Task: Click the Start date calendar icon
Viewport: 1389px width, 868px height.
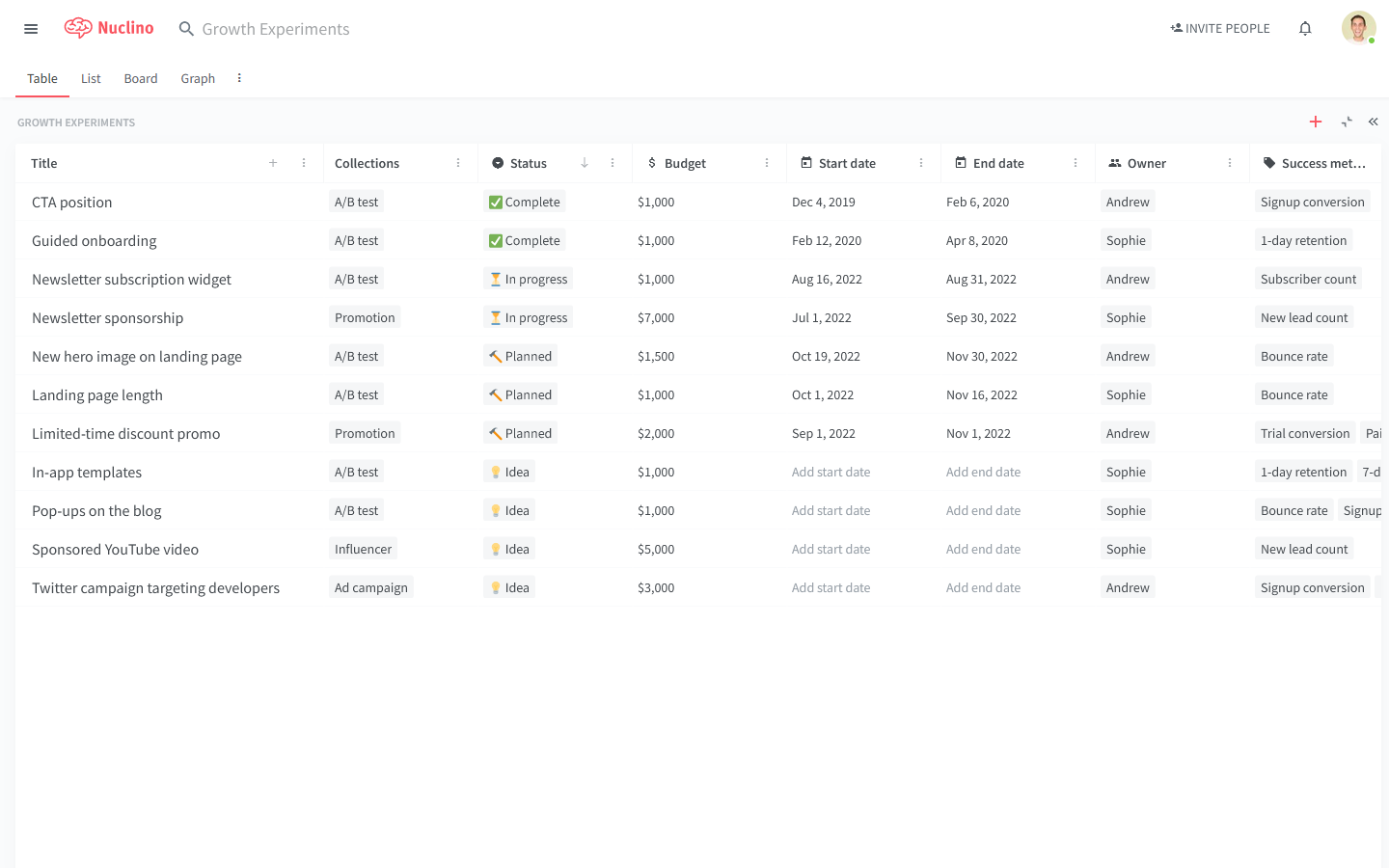Action: (x=806, y=163)
